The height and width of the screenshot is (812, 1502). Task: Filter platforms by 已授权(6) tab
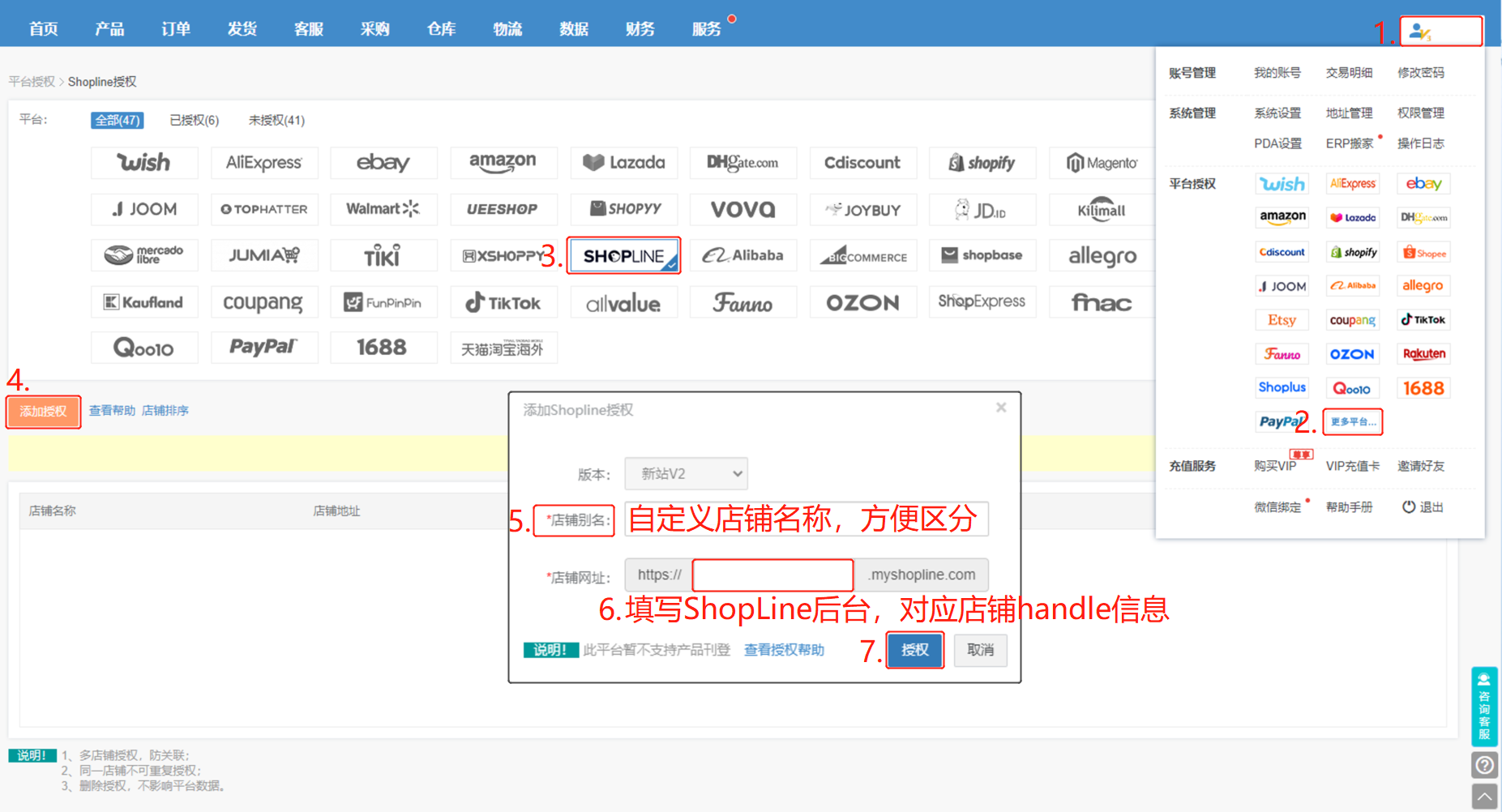click(x=195, y=120)
